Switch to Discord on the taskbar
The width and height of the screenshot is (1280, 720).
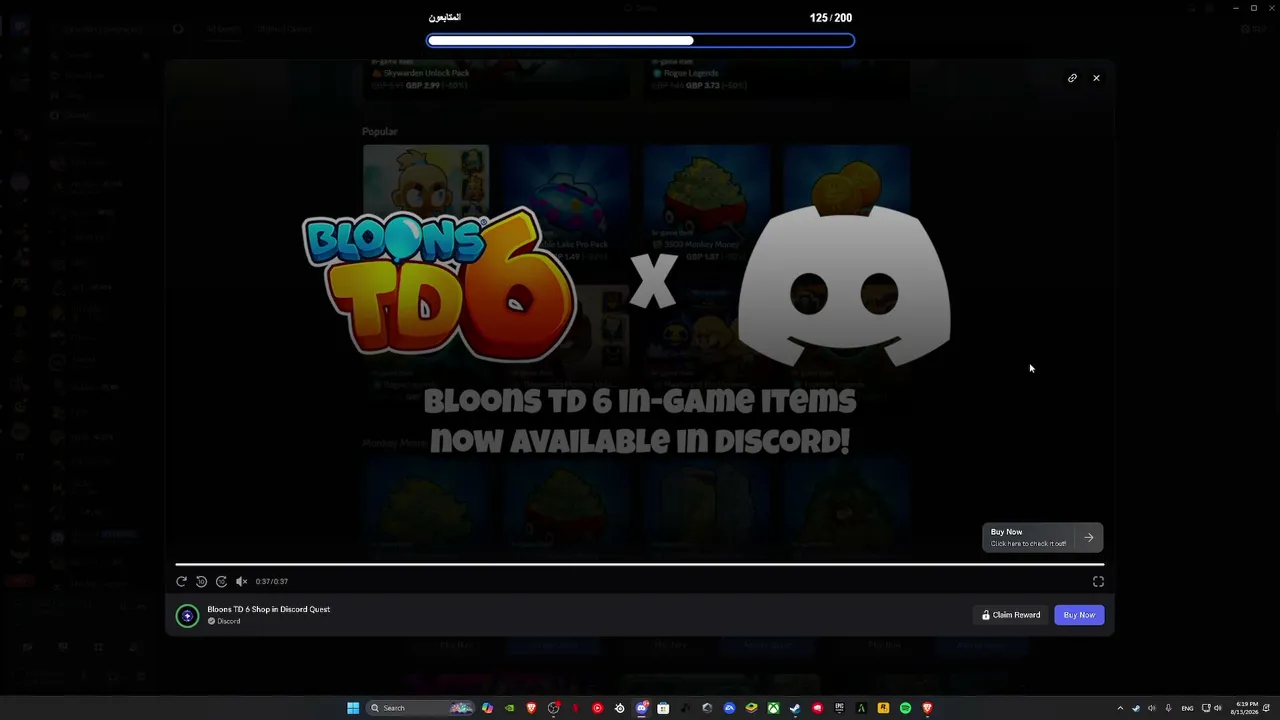point(641,708)
